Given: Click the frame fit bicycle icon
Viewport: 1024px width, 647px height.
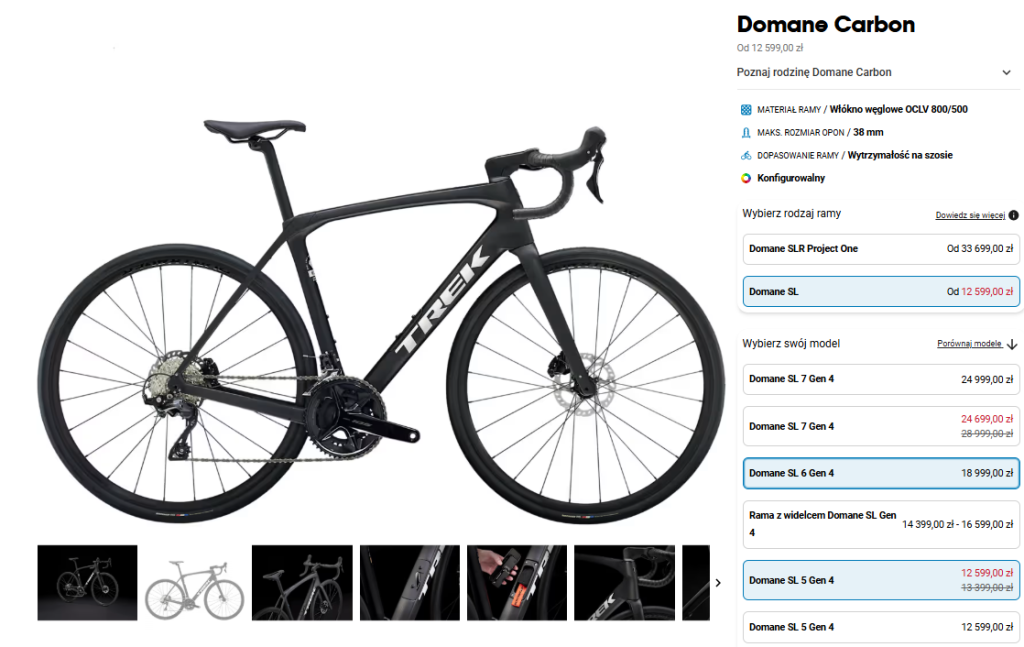Looking at the screenshot, I should (x=746, y=155).
